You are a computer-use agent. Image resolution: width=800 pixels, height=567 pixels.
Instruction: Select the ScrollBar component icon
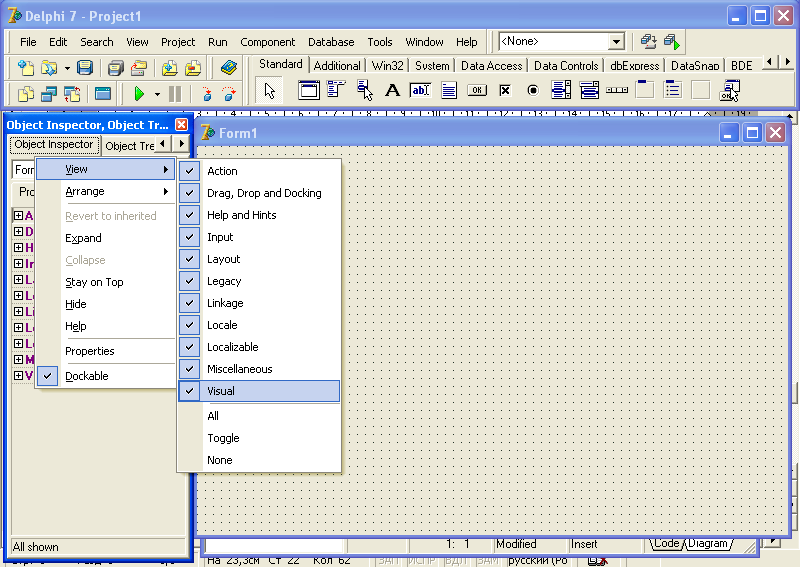click(617, 90)
